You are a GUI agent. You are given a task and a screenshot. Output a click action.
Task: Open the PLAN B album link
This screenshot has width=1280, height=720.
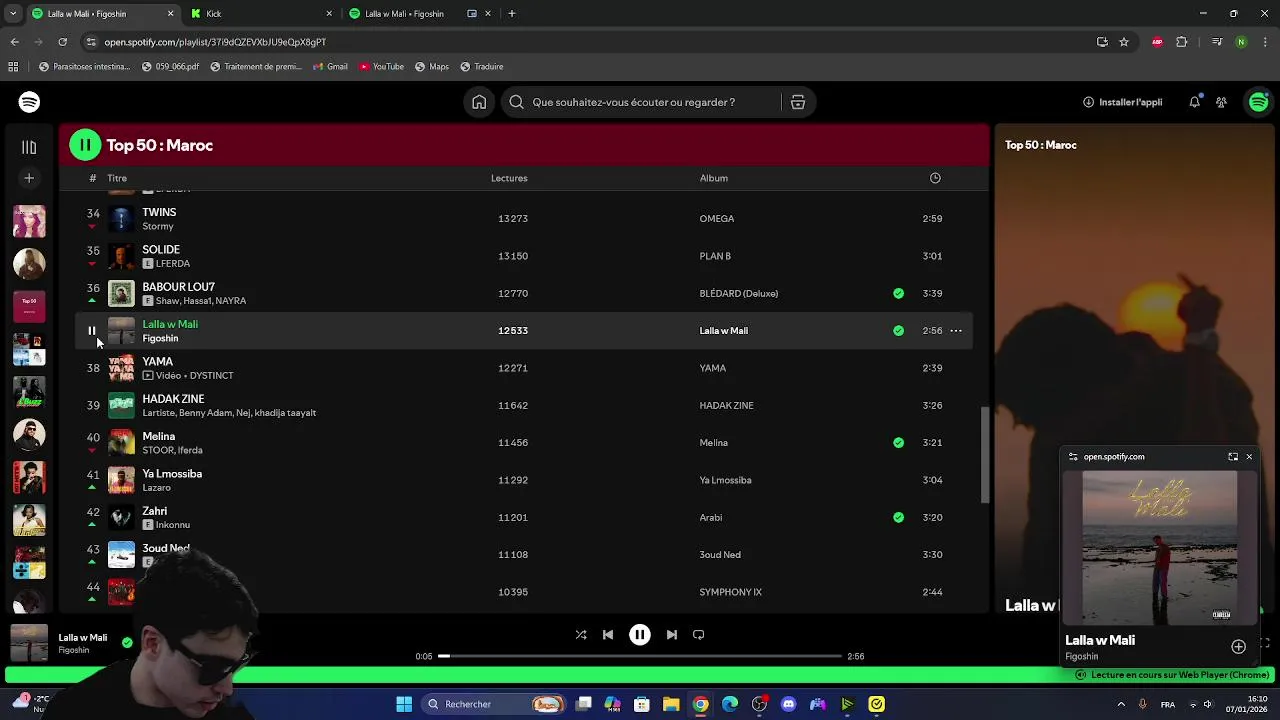[x=715, y=256]
